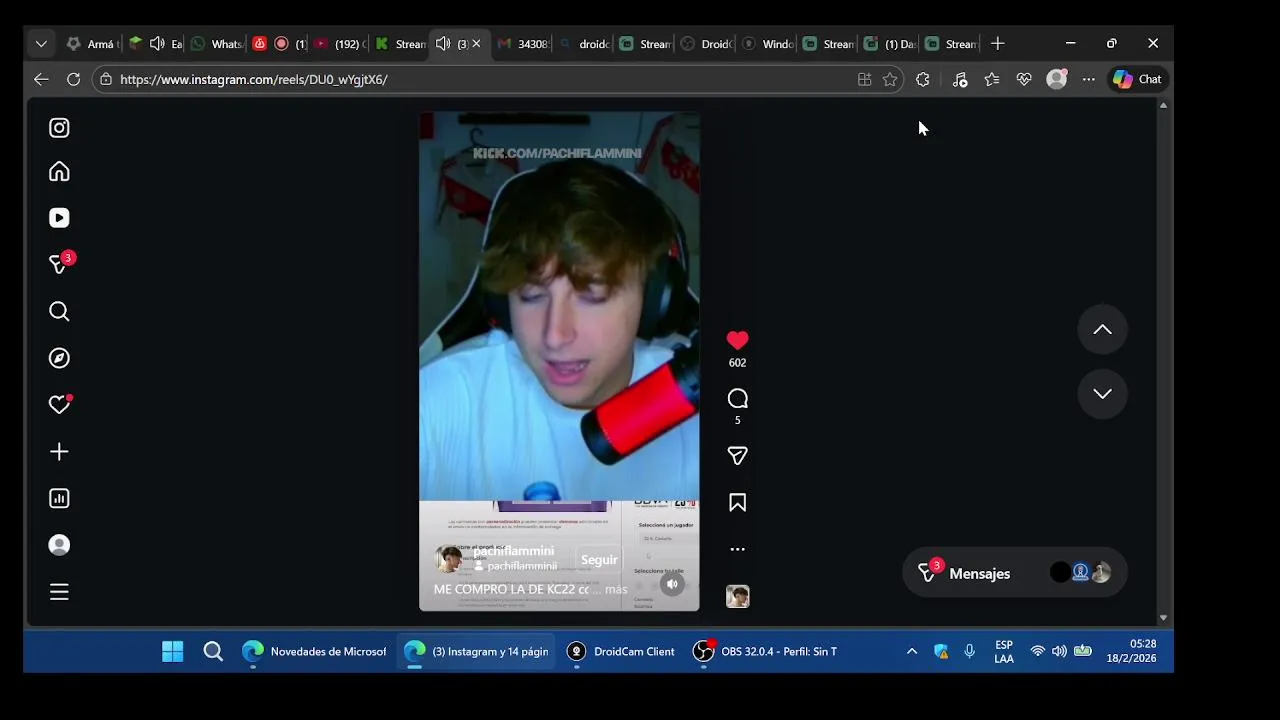Follow pachiflammini with Seguir button

point(599,560)
